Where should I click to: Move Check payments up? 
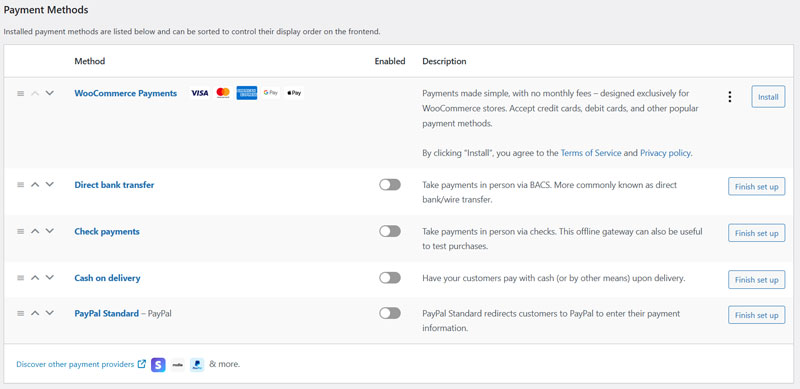tap(35, 231)
